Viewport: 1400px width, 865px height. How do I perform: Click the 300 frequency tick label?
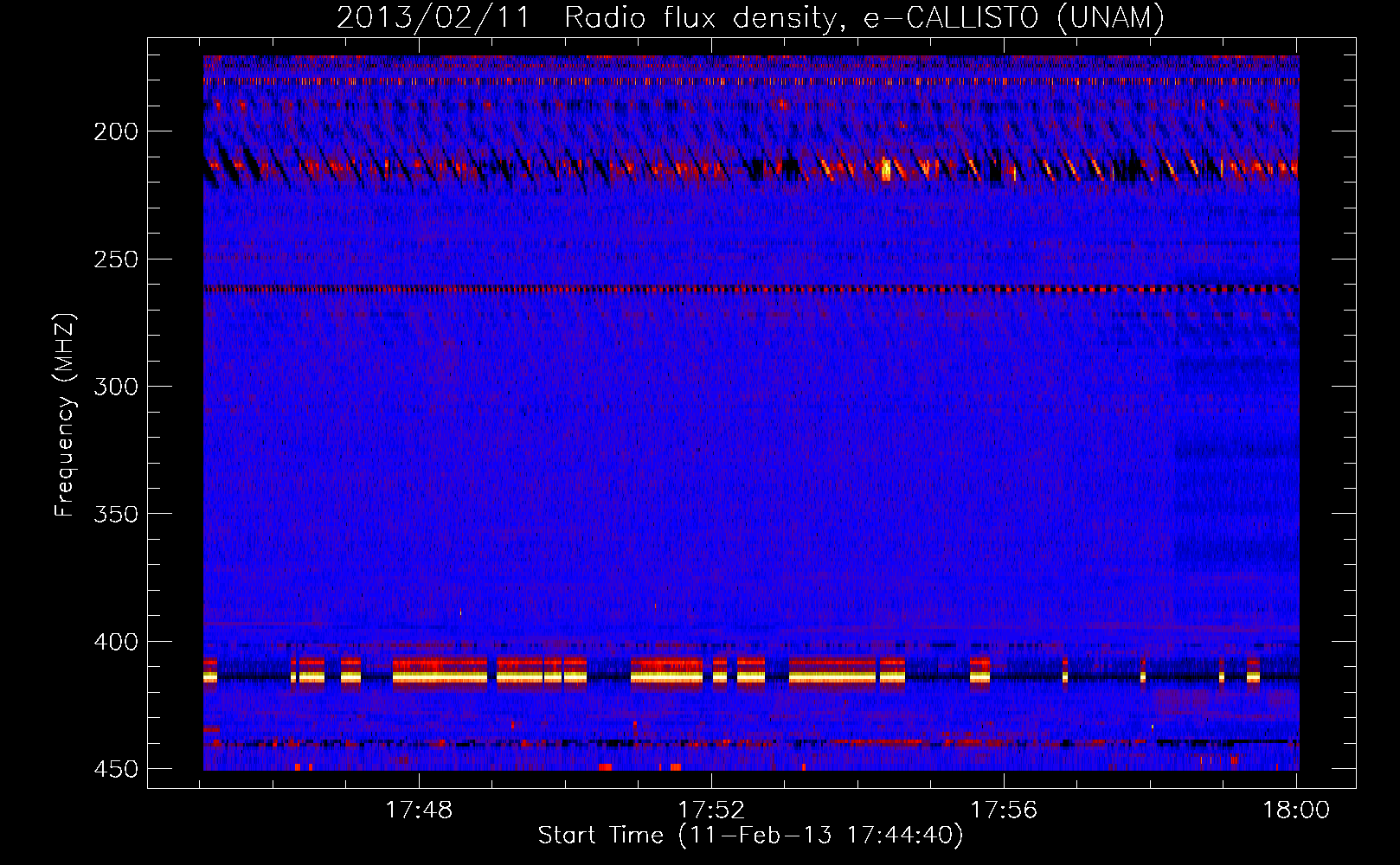116,387
